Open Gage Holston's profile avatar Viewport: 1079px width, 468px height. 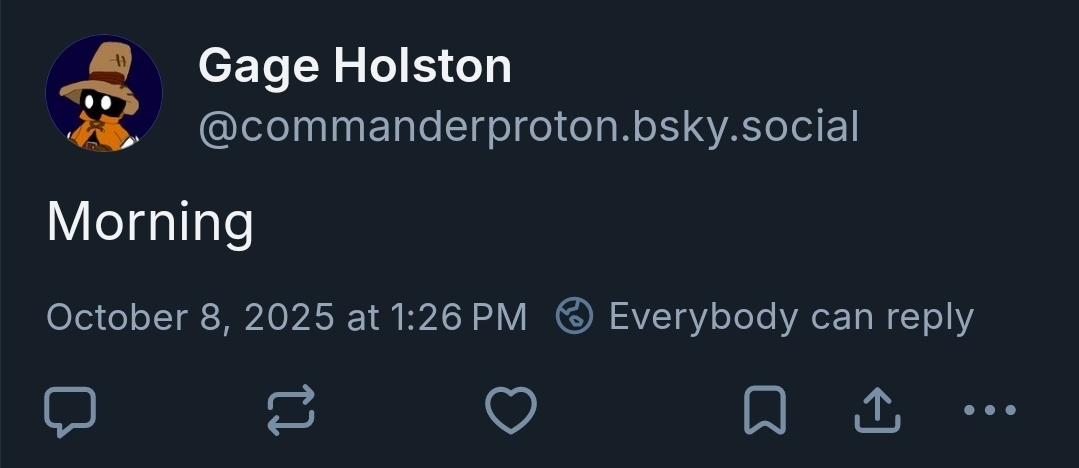coord(104,94)
